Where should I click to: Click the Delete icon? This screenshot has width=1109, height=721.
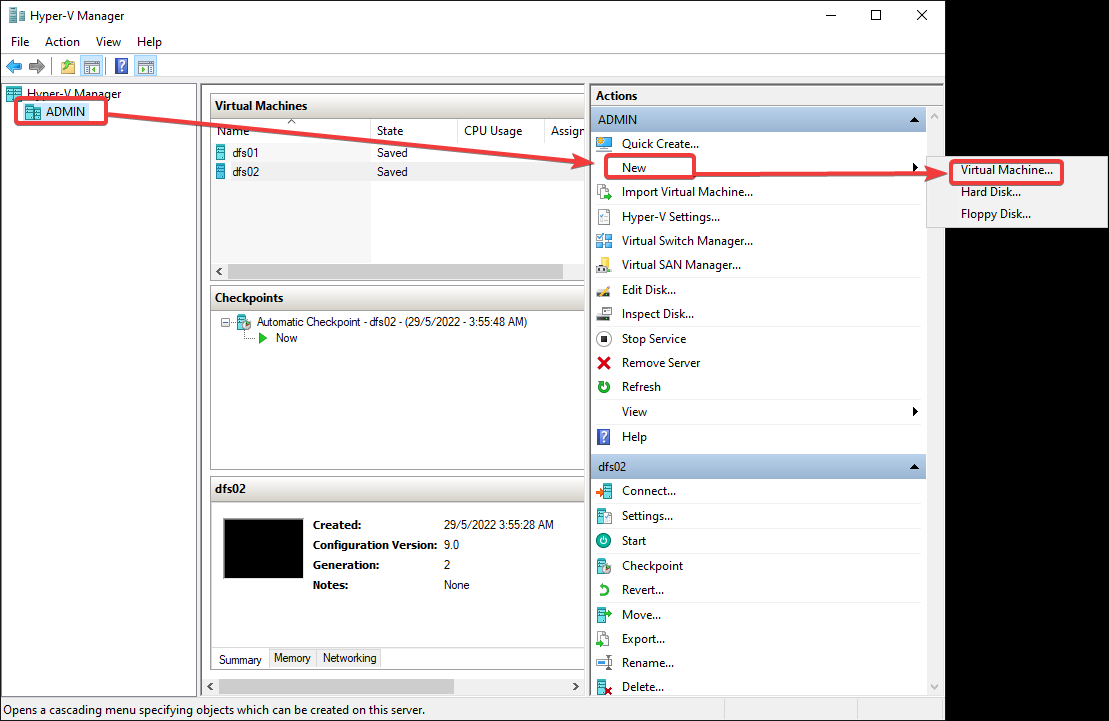[x=604, y=687]
